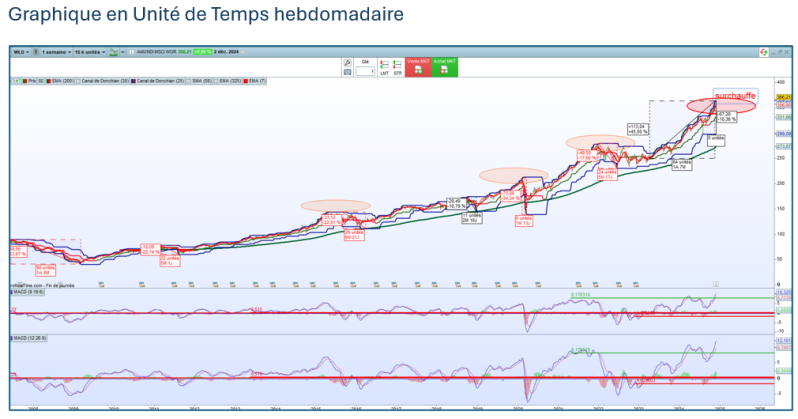The width and height of the screenshot is (798, 419).
Task: Click the SMA (50) indicator label
Action: [x=199, y=81]
